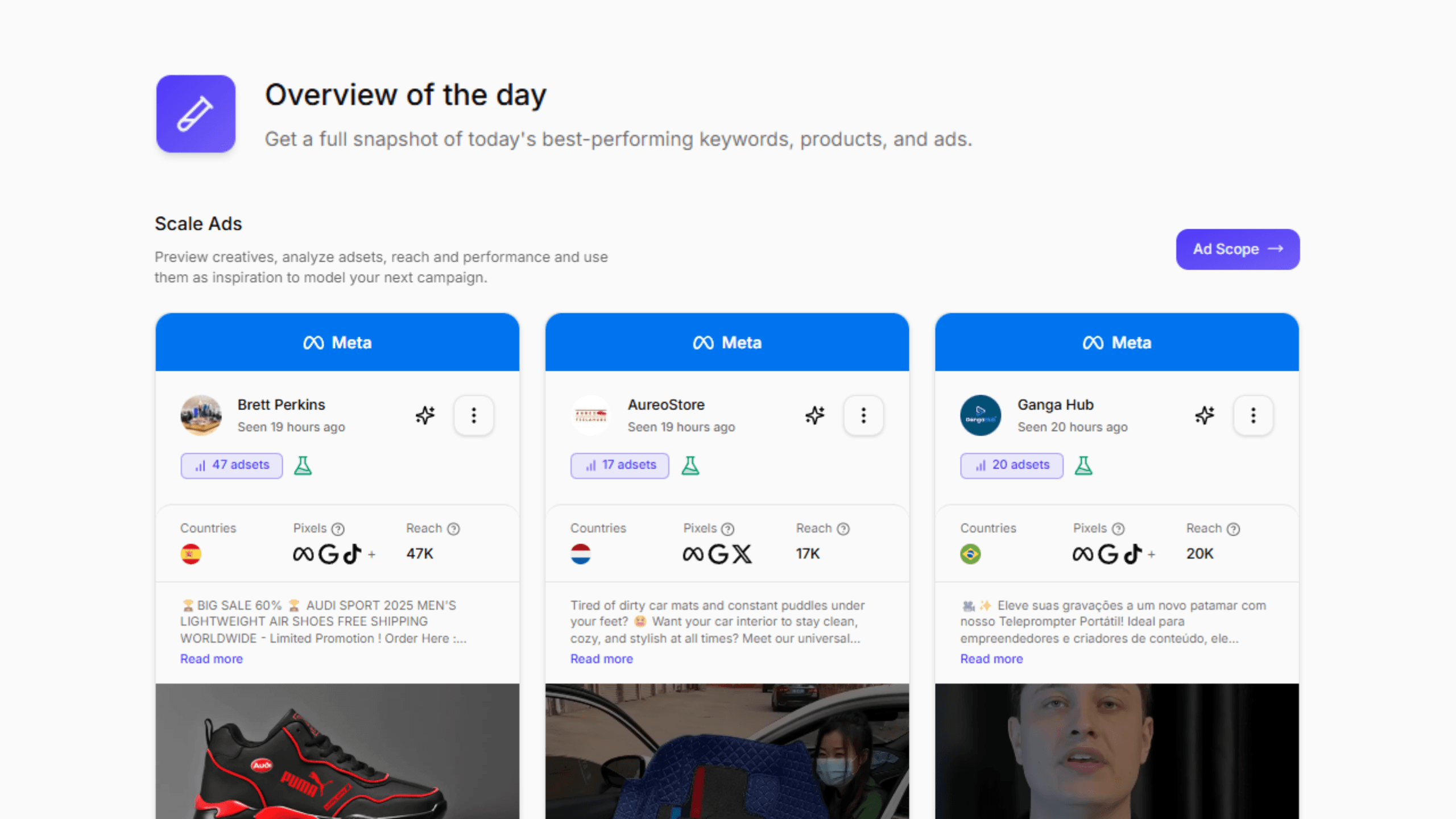Click Pixels help icon on AureoStore card
Image resolution: width=1456 pixels, height=819 pixels.
coord(727,529)
